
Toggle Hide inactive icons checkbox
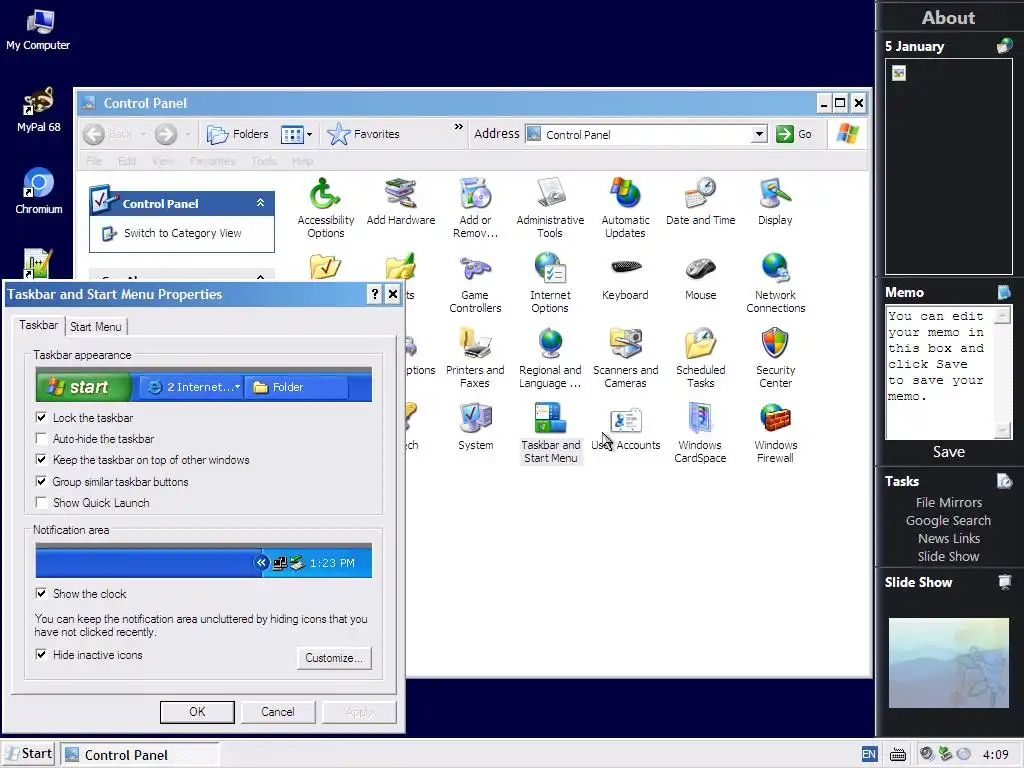41,654
